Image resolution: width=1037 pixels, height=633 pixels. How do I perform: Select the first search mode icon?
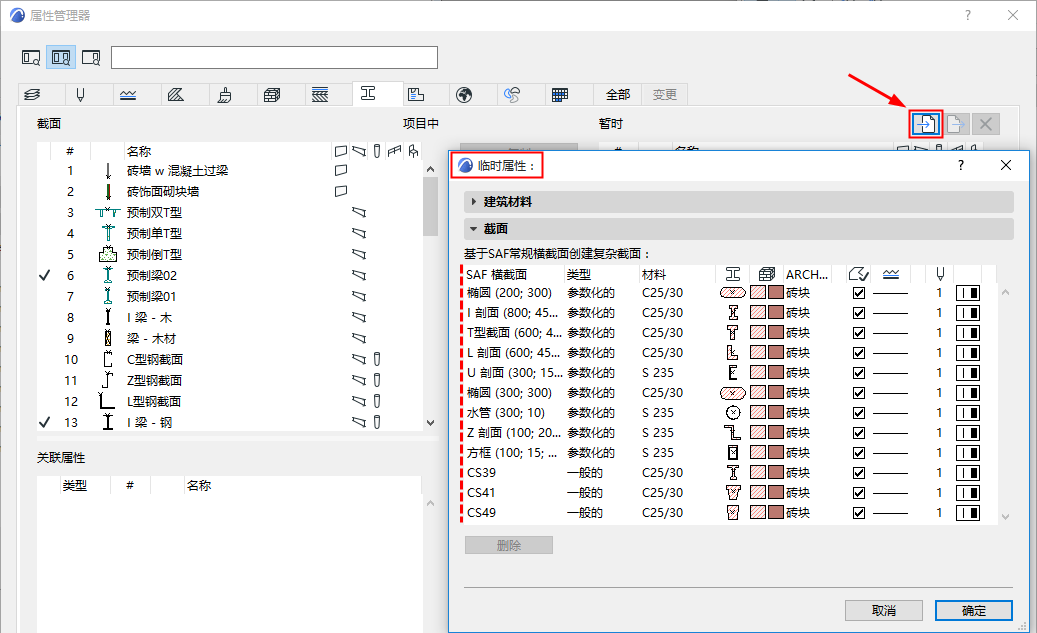[31, 58]
